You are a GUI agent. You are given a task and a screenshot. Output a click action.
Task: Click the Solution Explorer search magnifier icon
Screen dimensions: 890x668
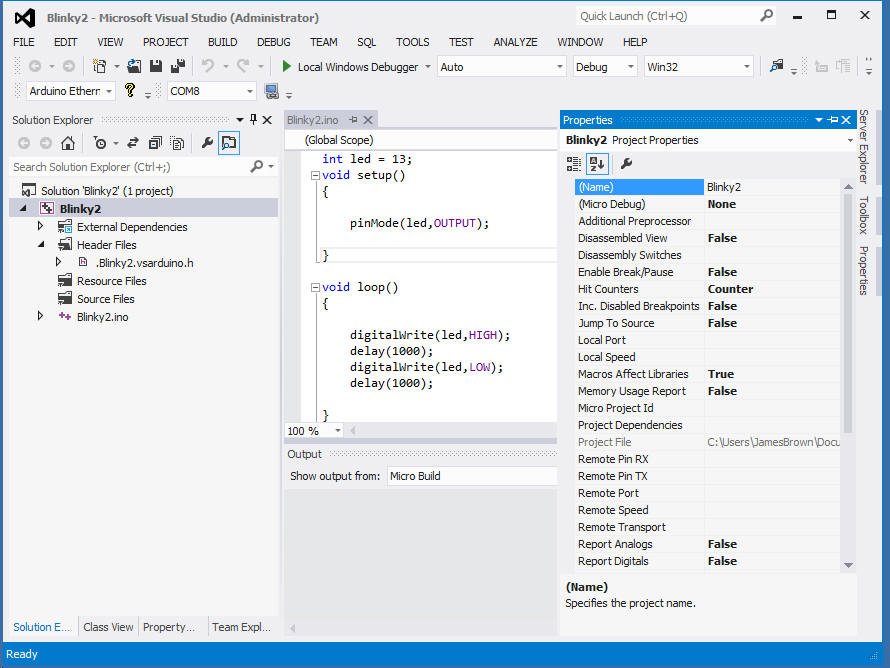257,166
